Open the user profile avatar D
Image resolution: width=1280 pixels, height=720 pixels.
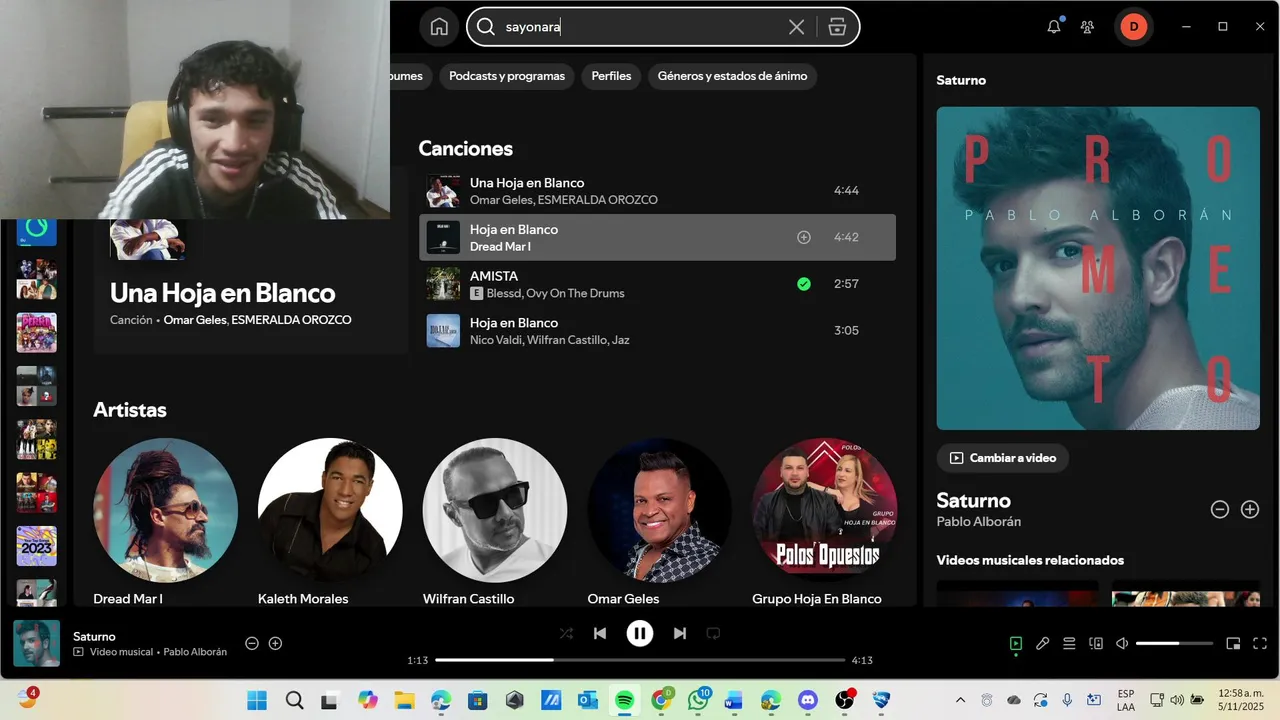(x=1133, y=27)
